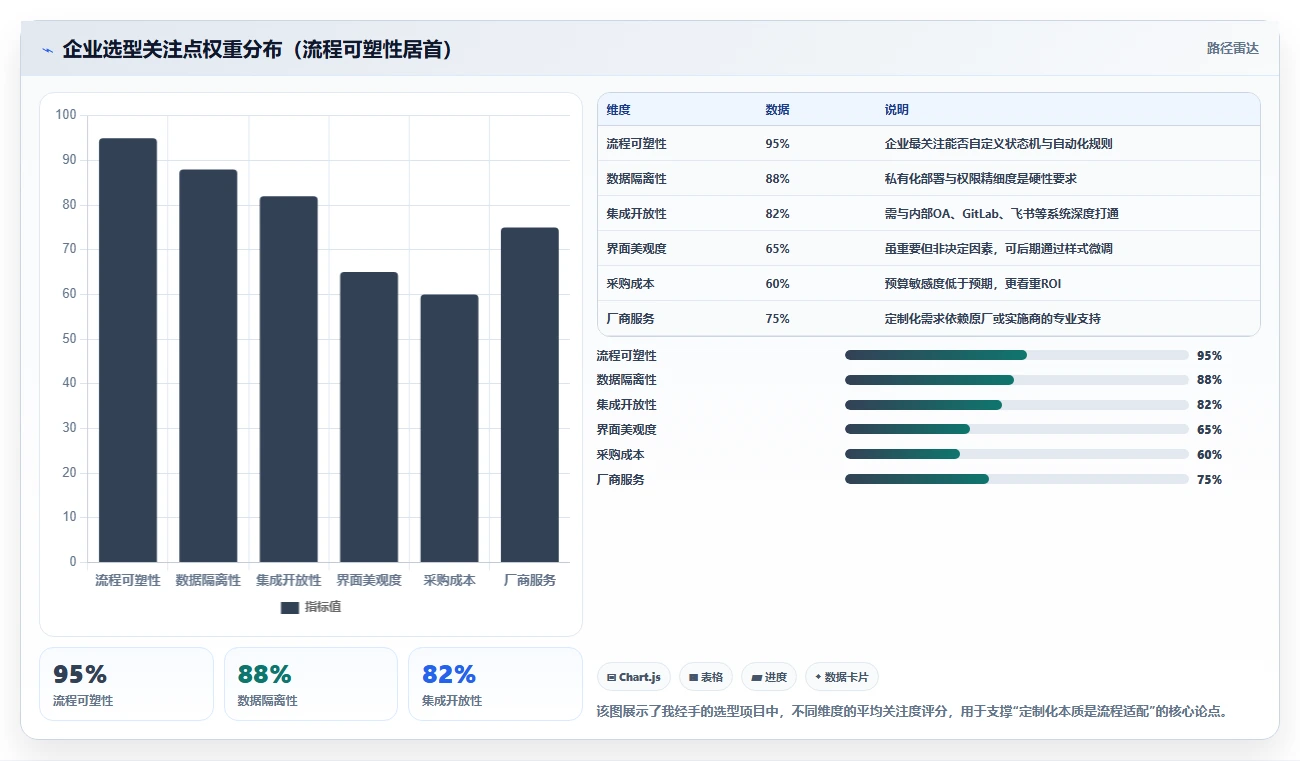Click the lightning icon beside the title

(x=48, y=50)
